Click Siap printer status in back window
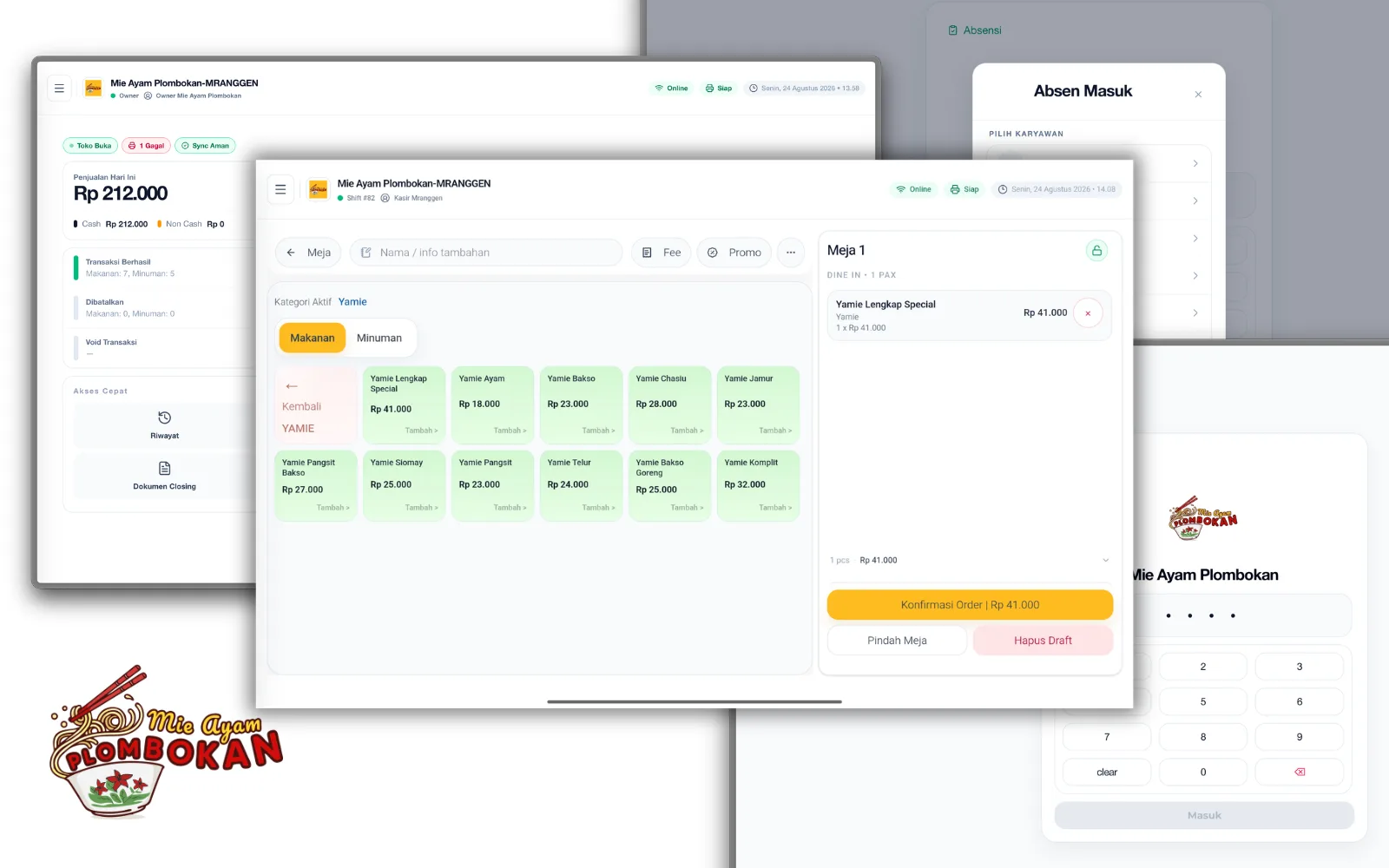1389x868 pixels. pos(719,89)
